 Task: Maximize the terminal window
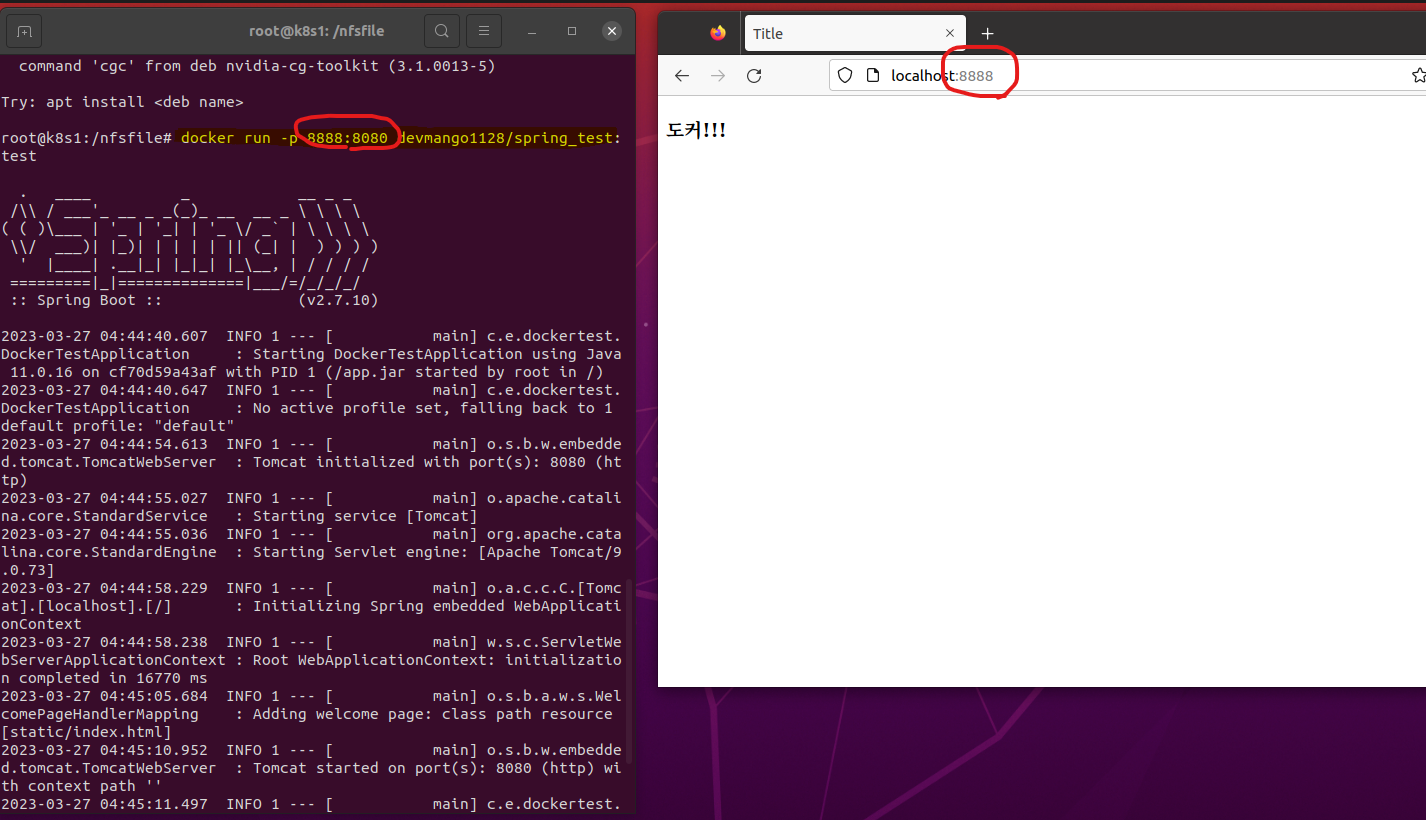pos(572,32)
